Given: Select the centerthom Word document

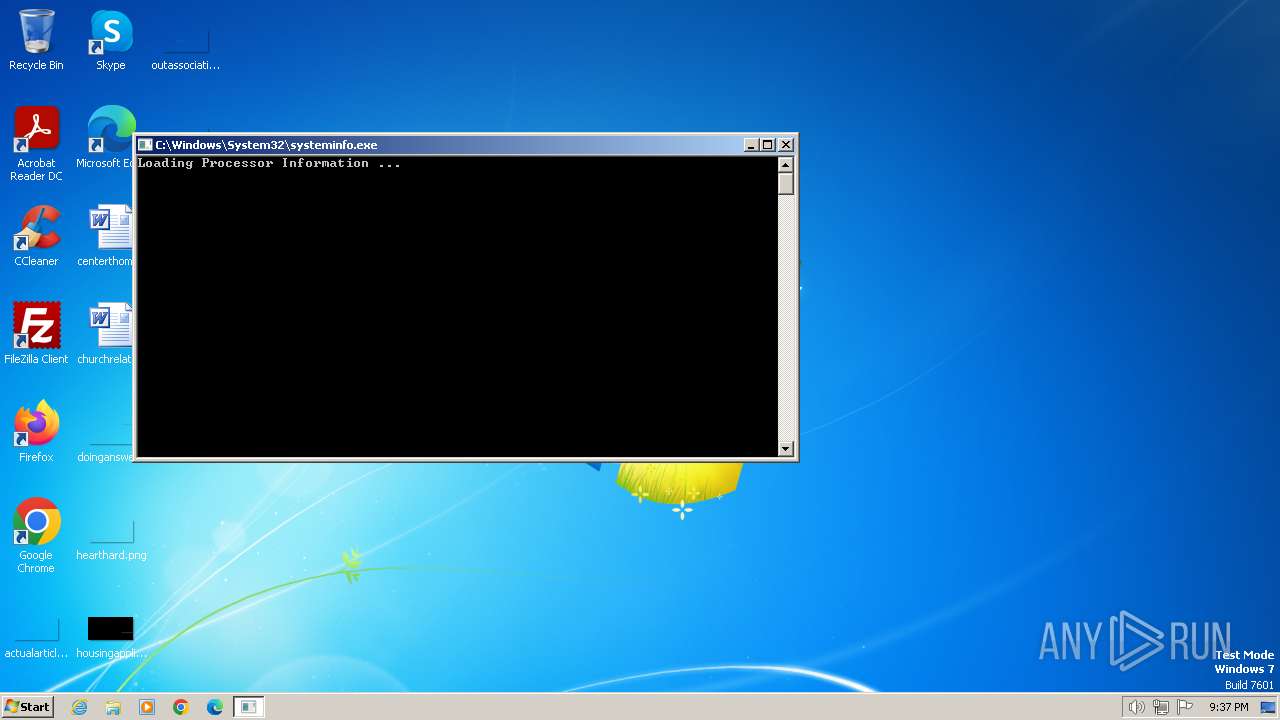Looking at the screenshot, I should pyautogui.click(x=106, y=236).
